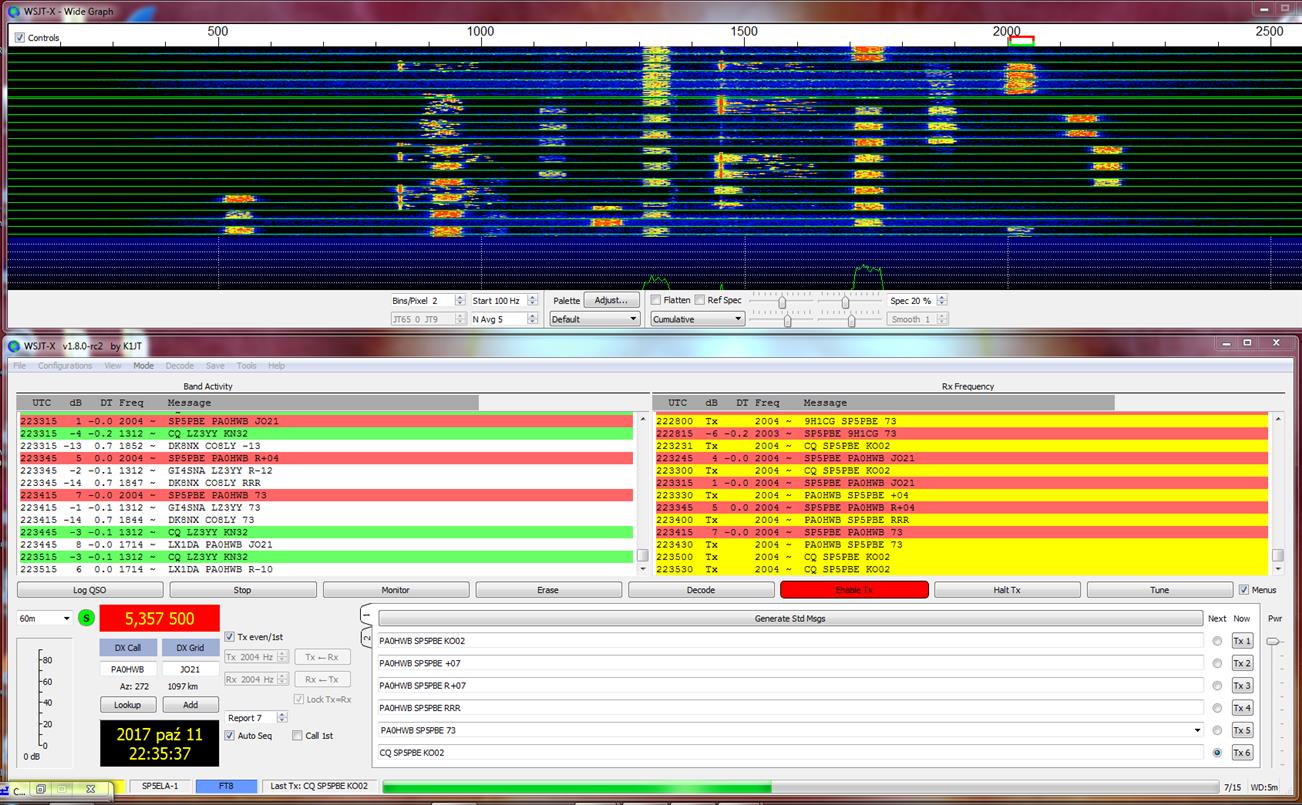This screenshot has height=805, width=1302.
Task: Click the N Avg 5 spinner arrows
Action: click(531, 319)
